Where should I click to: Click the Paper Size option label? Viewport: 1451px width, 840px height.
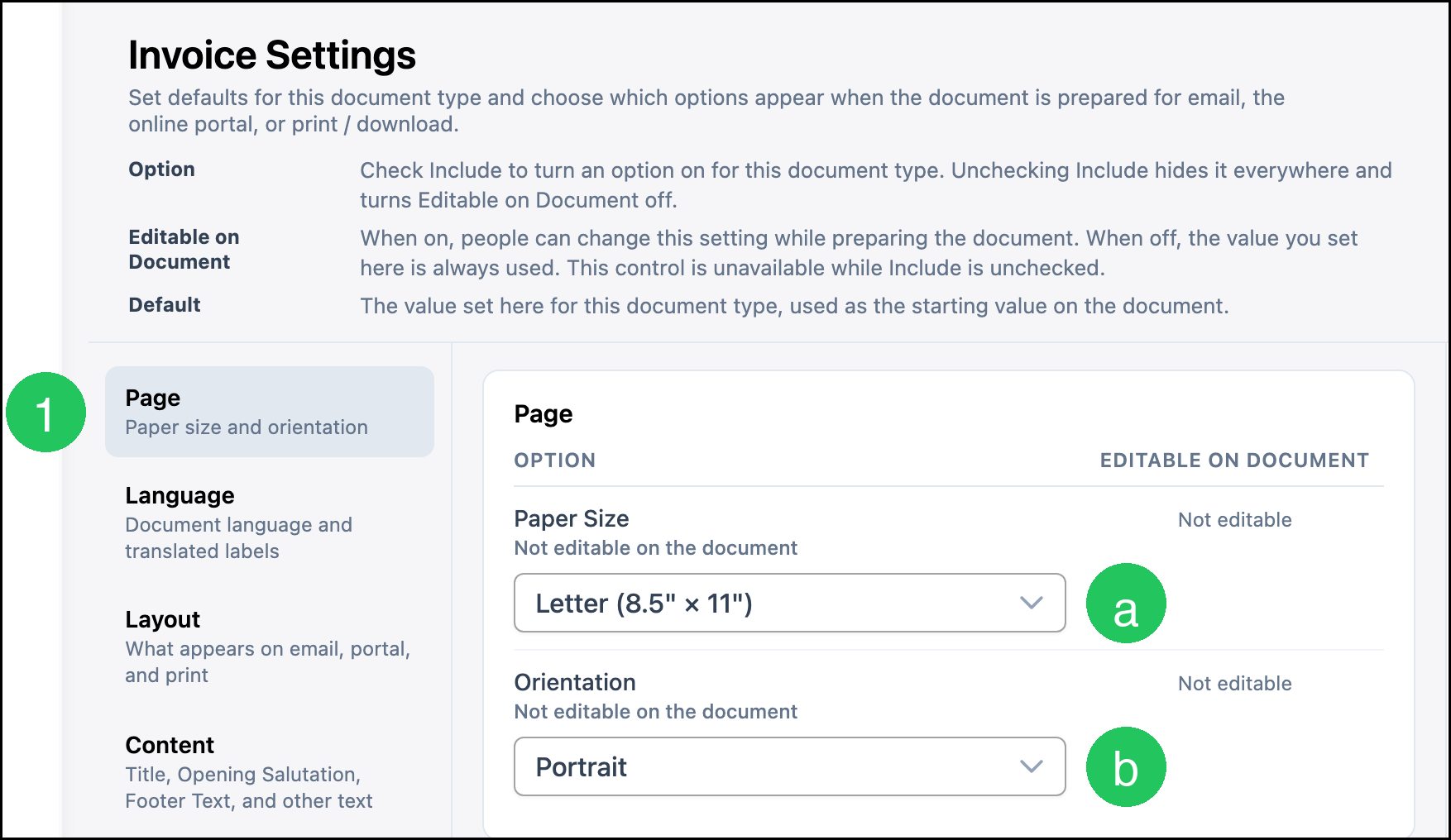pos(572,518)
